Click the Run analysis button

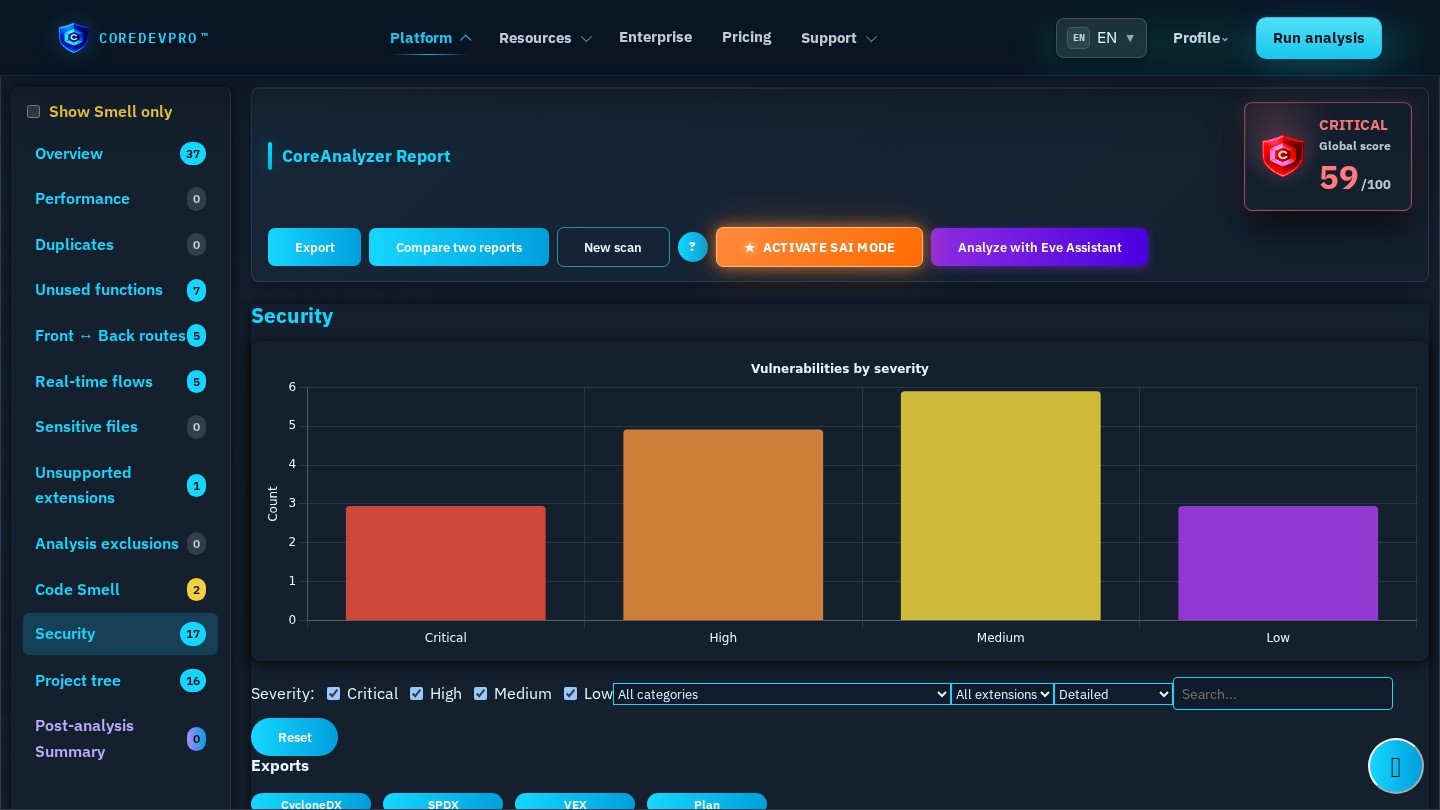coord(1318,38)
